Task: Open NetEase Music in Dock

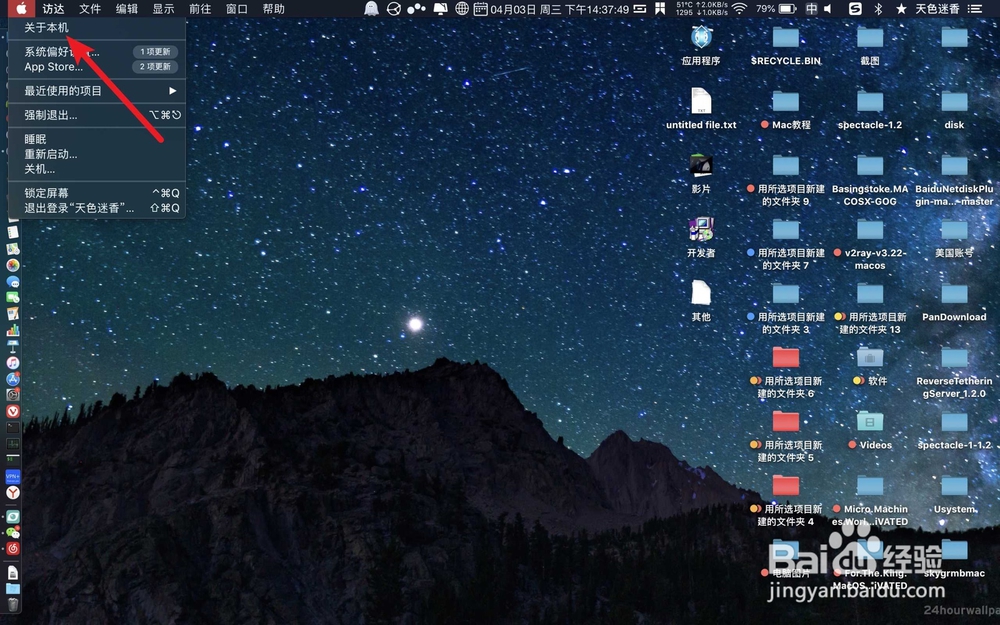Action: 13,548
